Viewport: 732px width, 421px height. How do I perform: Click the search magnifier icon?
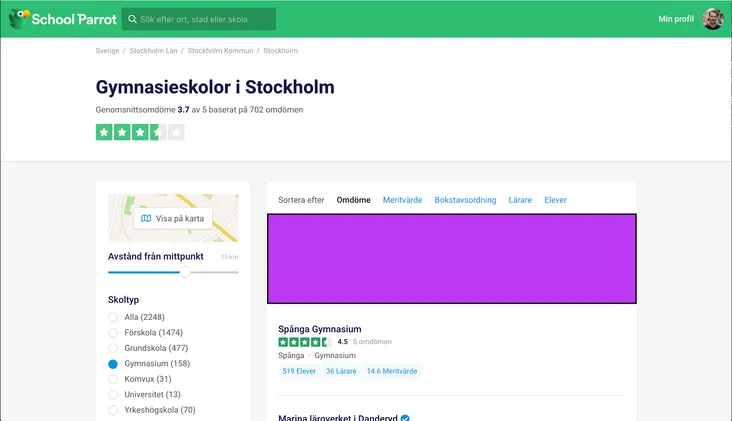132,19
